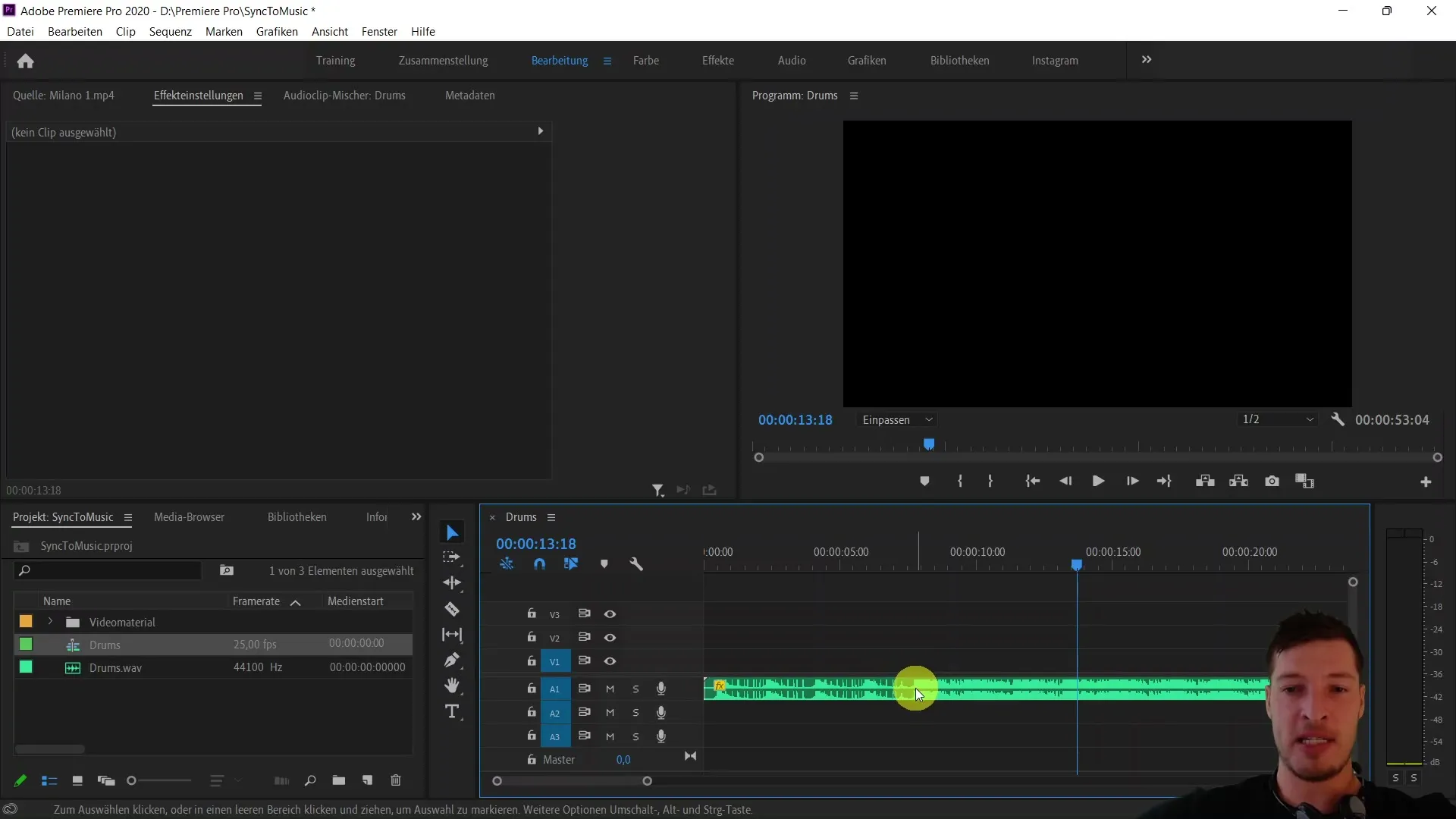This screenshot has width=1456, height=819.
Task: Switch Project panel to icon view
Action: click(77, 781)
